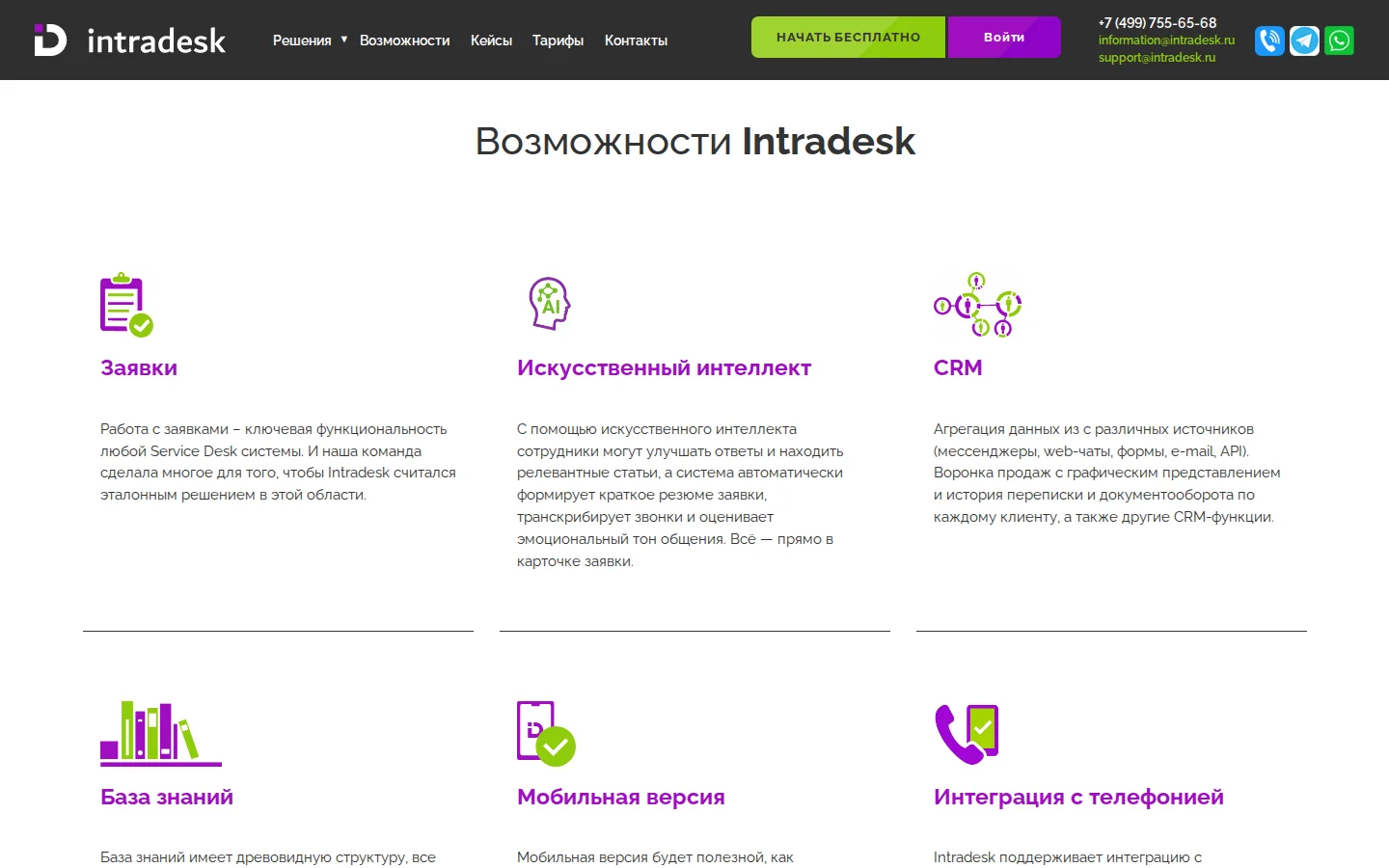Open the CRM heading link

958,367
